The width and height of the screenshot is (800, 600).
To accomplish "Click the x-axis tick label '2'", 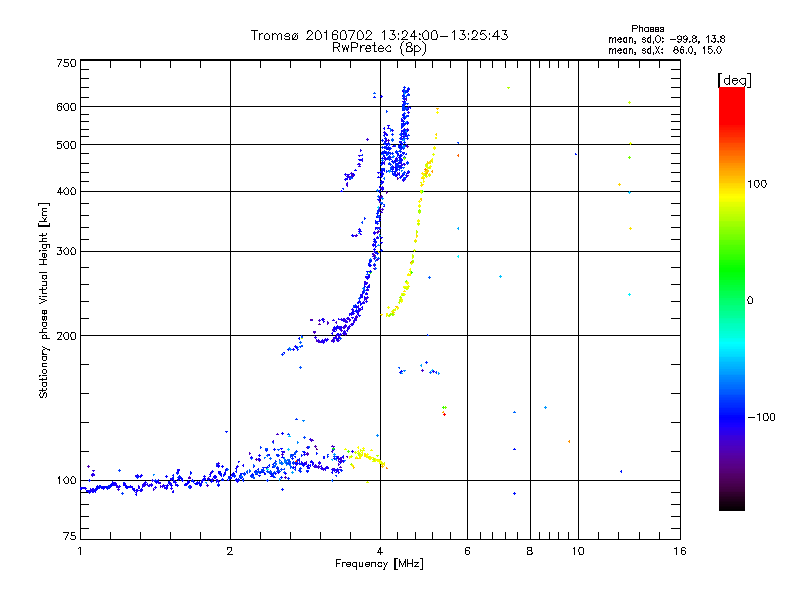I will pyautogui.click(x=230, y=551).
